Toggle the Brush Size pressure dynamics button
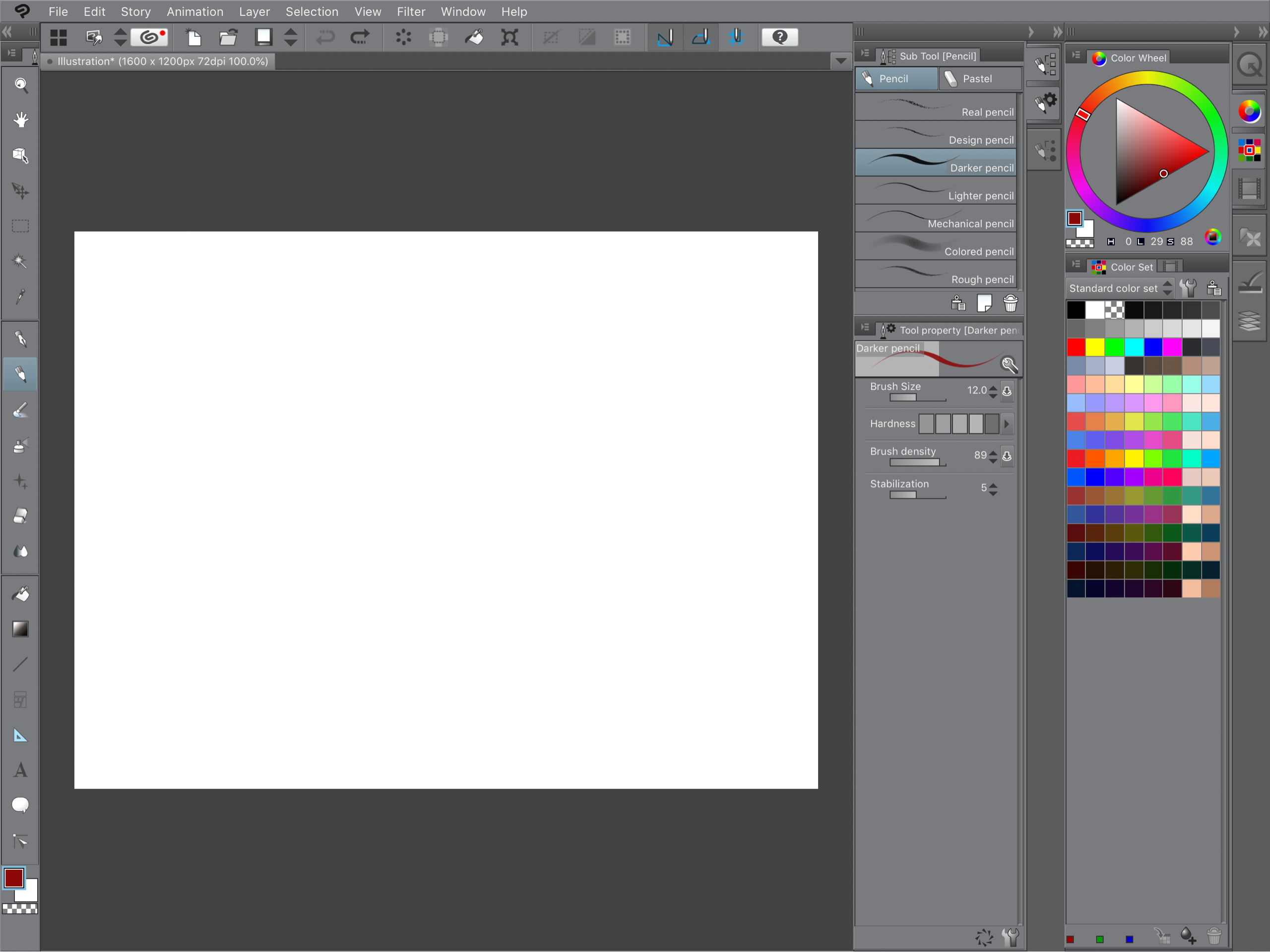1270x952 pixels. tap(1007, 391)
